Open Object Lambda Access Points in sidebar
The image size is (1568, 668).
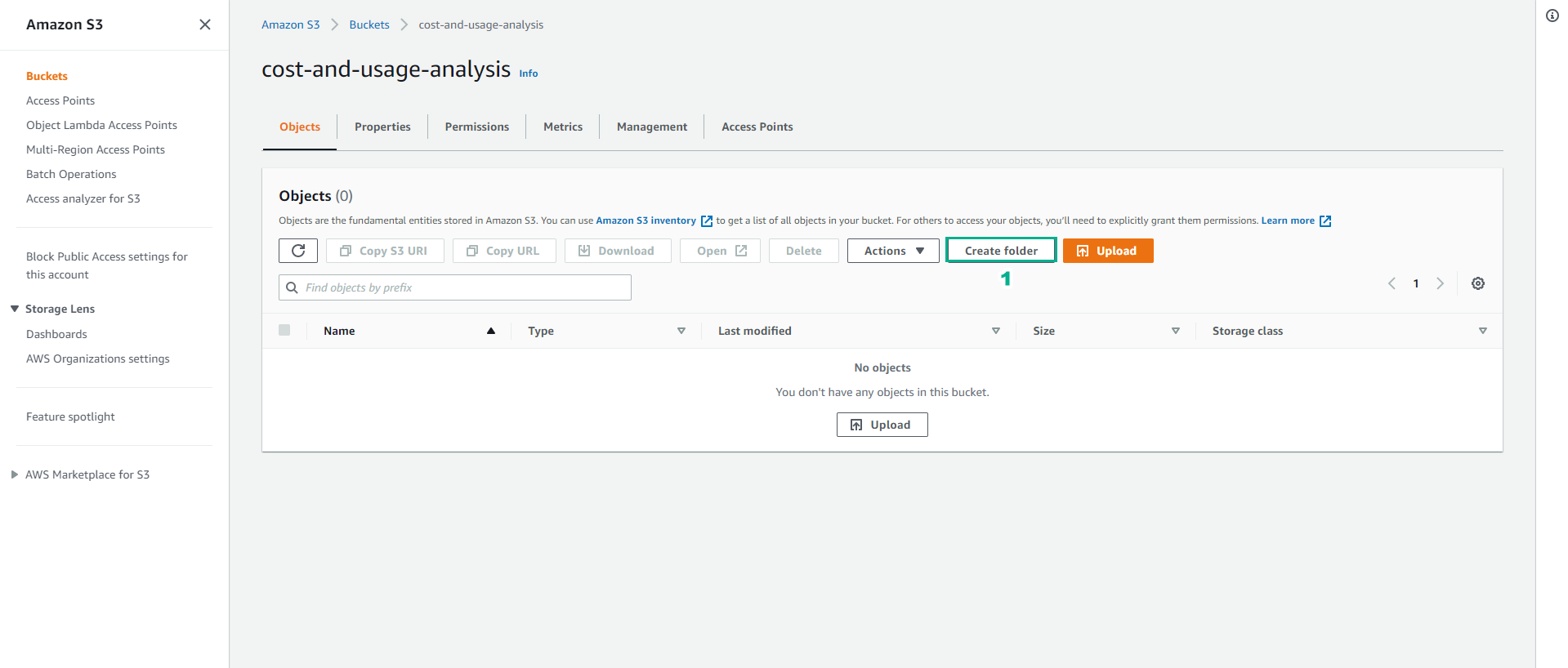coord(101,125)
